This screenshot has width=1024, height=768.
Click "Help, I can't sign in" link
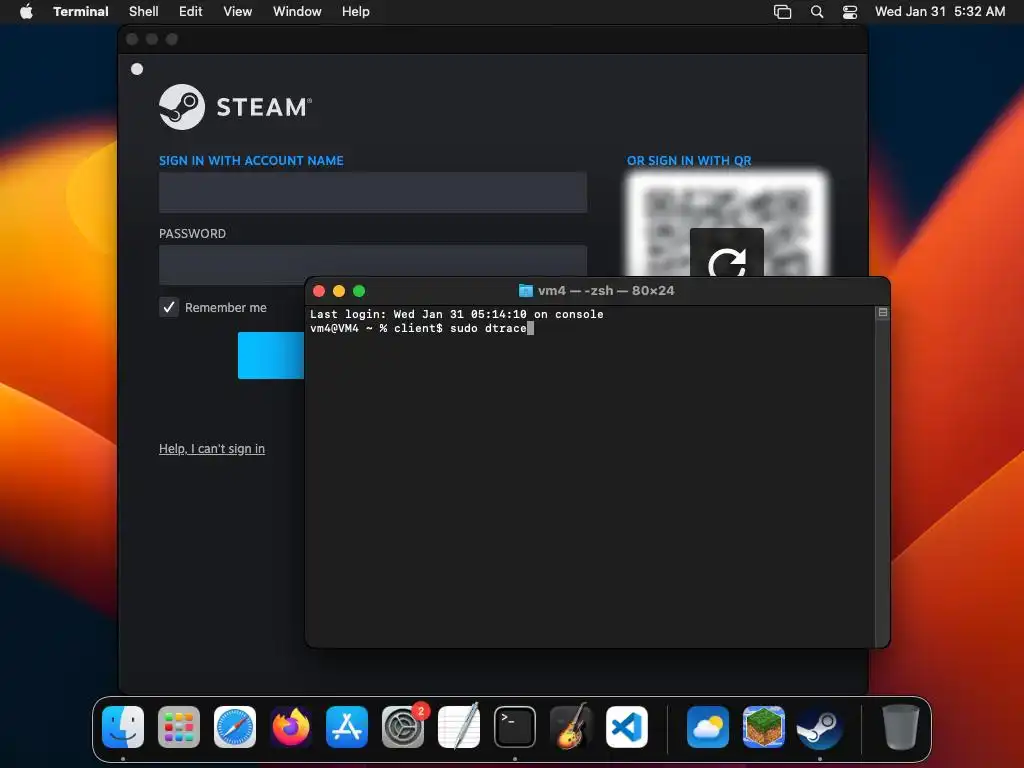212,449
